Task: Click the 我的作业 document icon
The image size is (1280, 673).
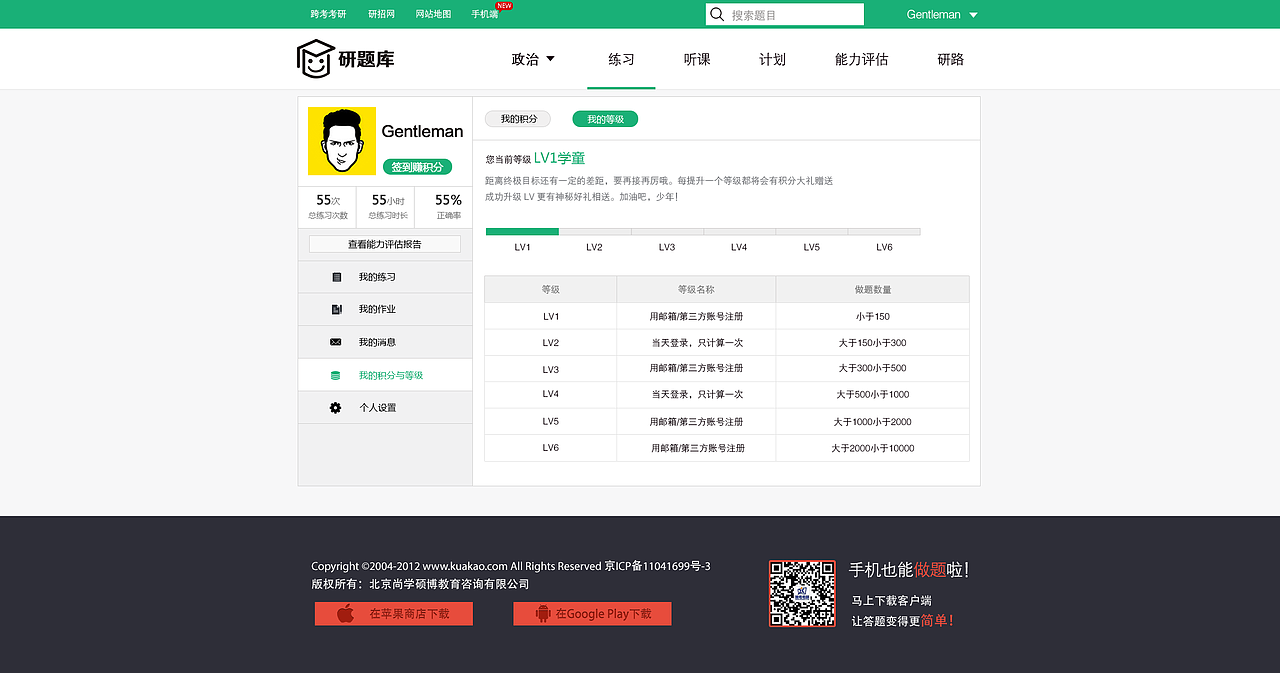Action: (338, 309)
